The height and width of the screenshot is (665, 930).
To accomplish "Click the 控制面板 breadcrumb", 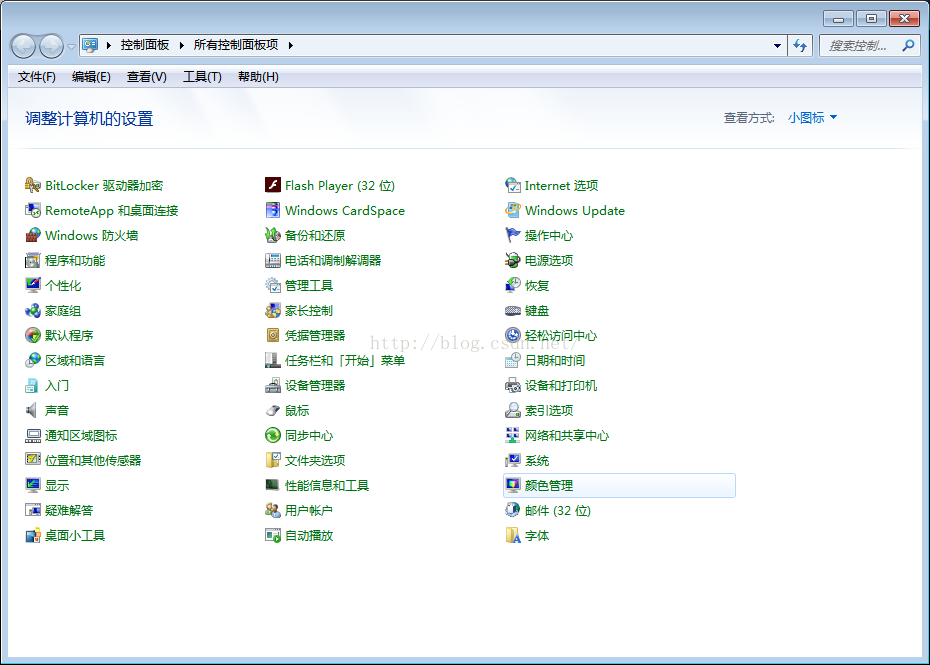I will click(145, 45).
